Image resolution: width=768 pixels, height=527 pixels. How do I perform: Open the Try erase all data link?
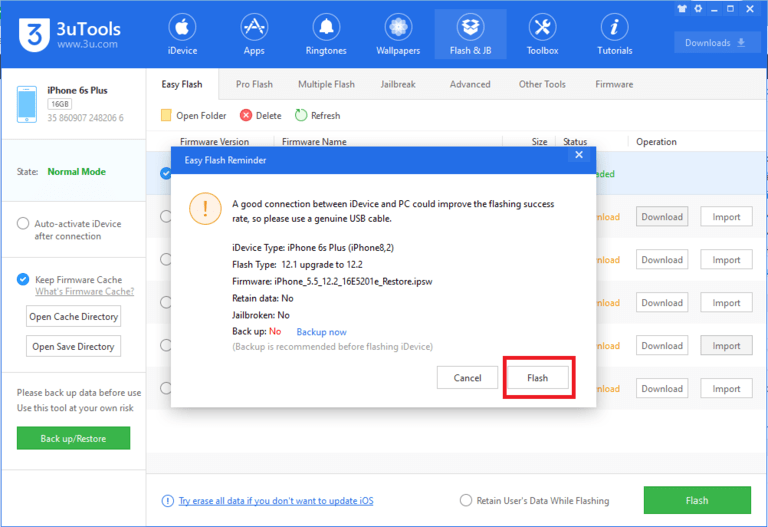276,501
